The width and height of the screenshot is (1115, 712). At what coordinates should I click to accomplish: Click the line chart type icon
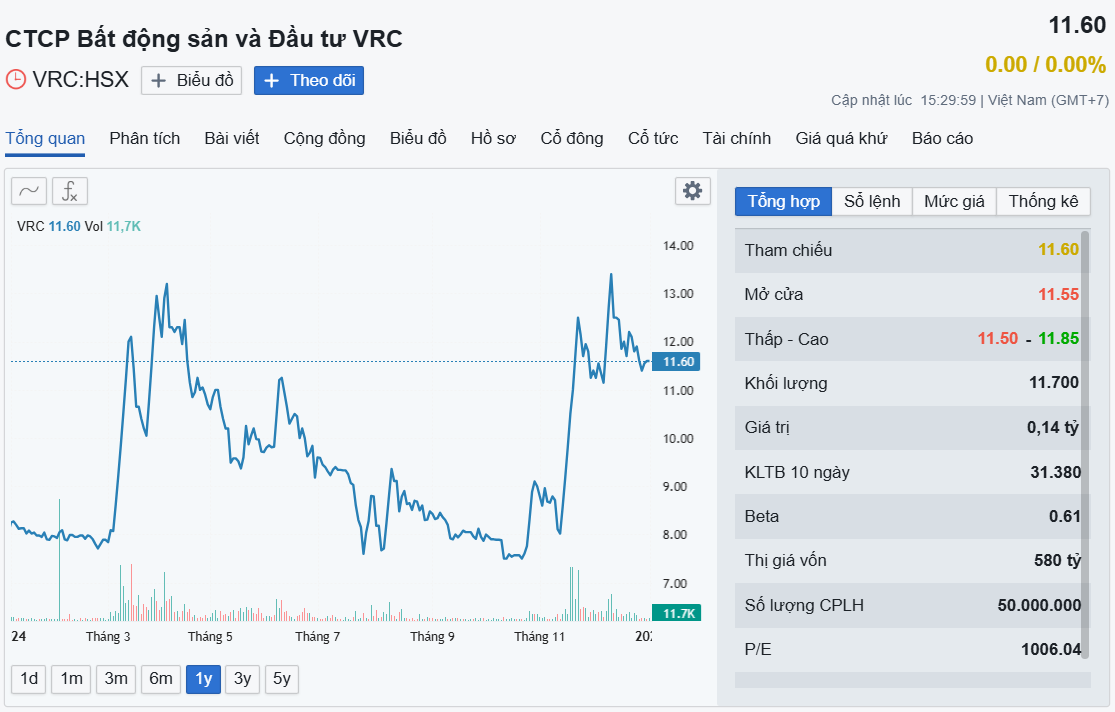[x=29, y=191]
